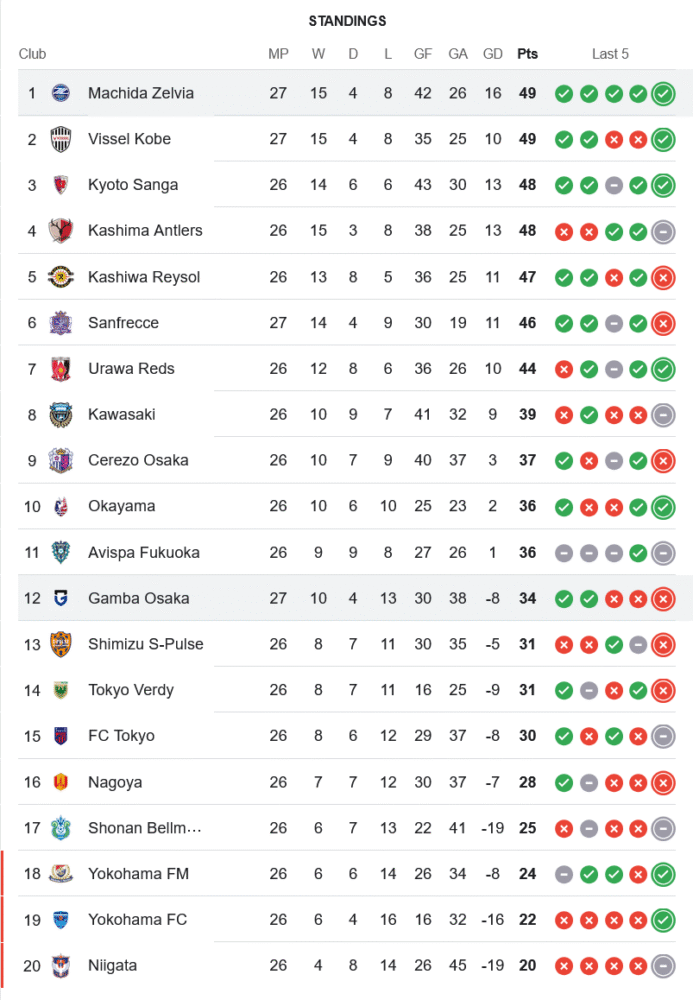Screen dimensions: 693x1000
Task: Select the Cerezo Osaka team badge
Action: (x=61, y=461)
